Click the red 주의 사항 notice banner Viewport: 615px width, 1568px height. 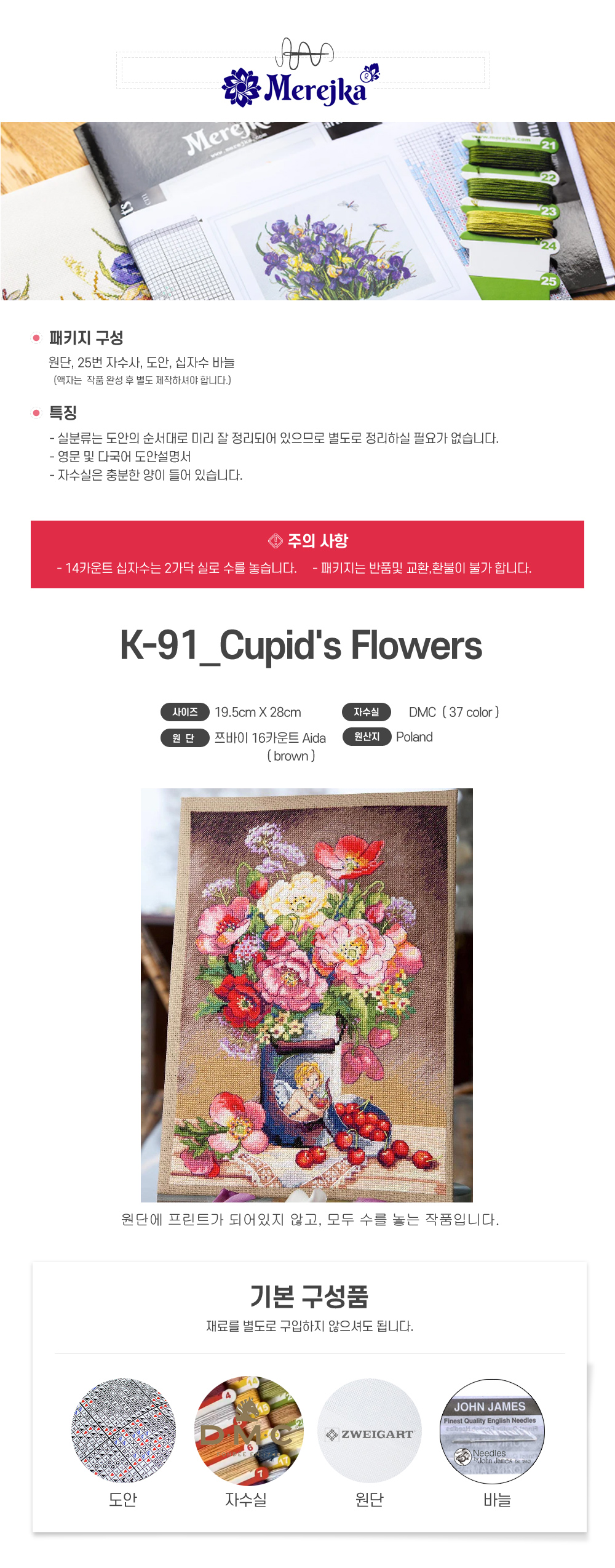tap(307, 554)
